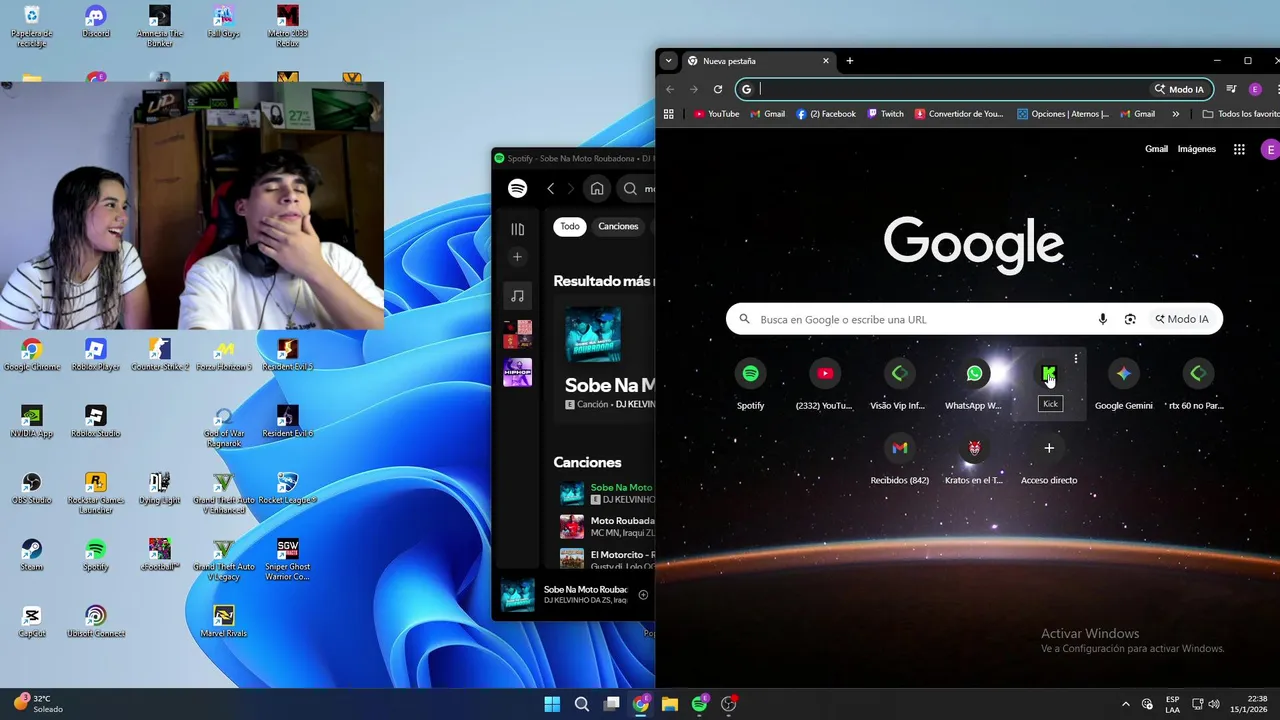
Task: Open the Visão Vip Inf... shortcut tile
Action: [x=899, y=384]
